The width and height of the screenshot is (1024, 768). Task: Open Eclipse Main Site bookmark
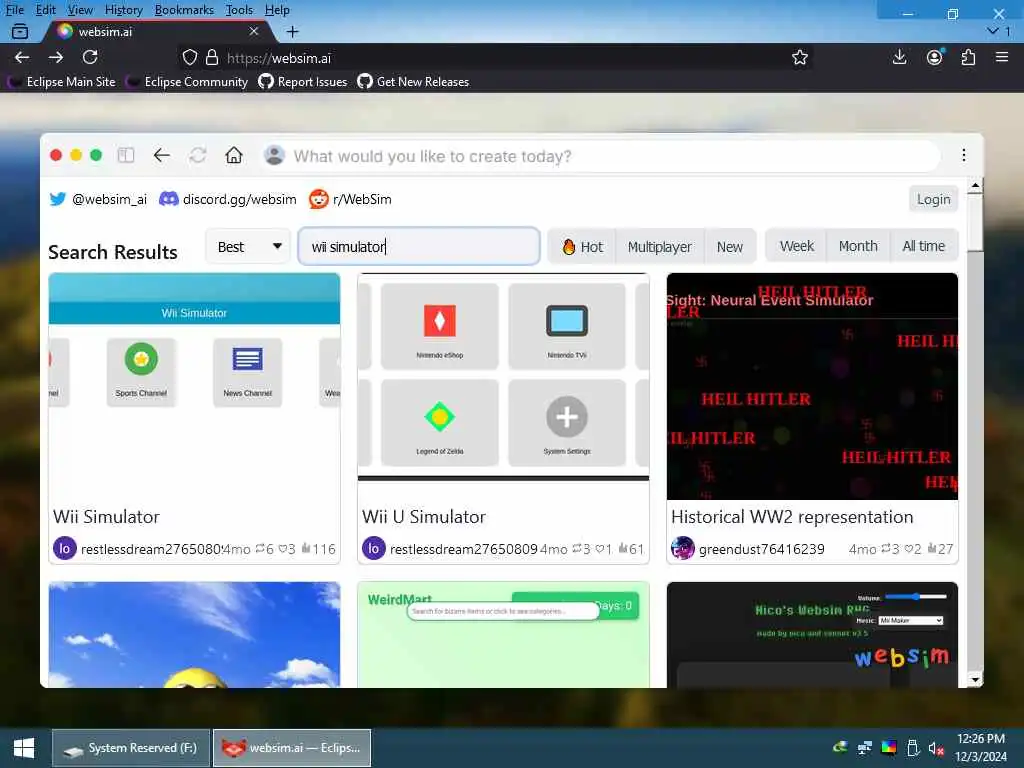tap(63, 82)
